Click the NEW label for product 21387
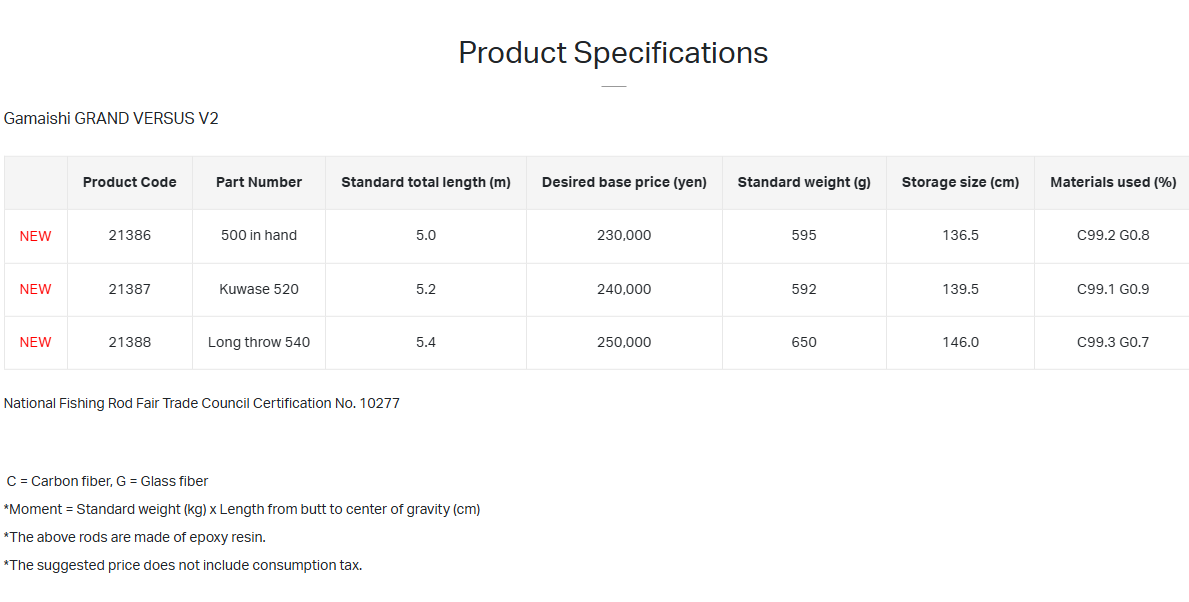Screen dimensions: 1189x602 coord(35,289)
